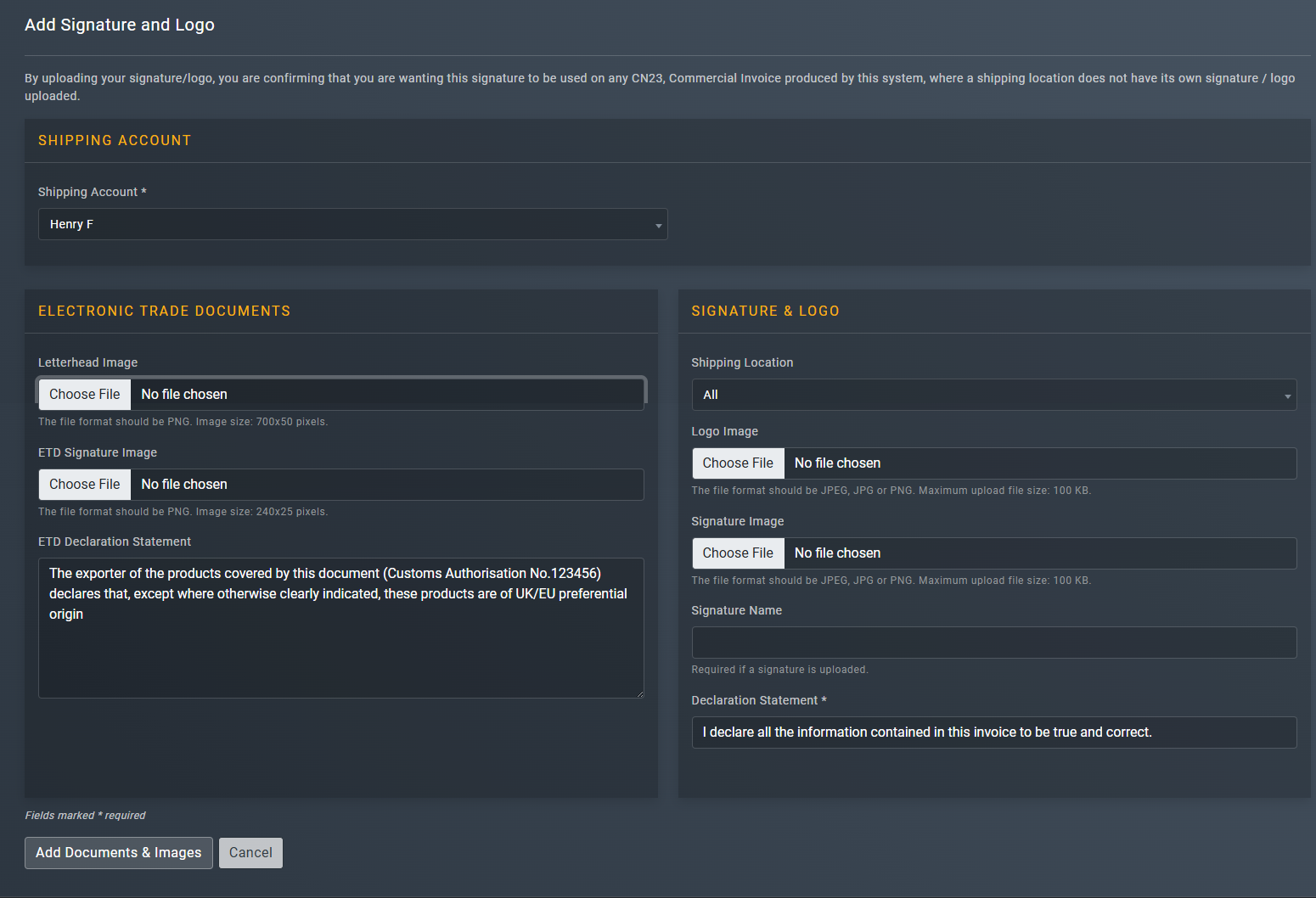Click the confirmation paragraph about uploading signature/logo
This screenshot has width=1316, height=898.
tap(660, 87)
